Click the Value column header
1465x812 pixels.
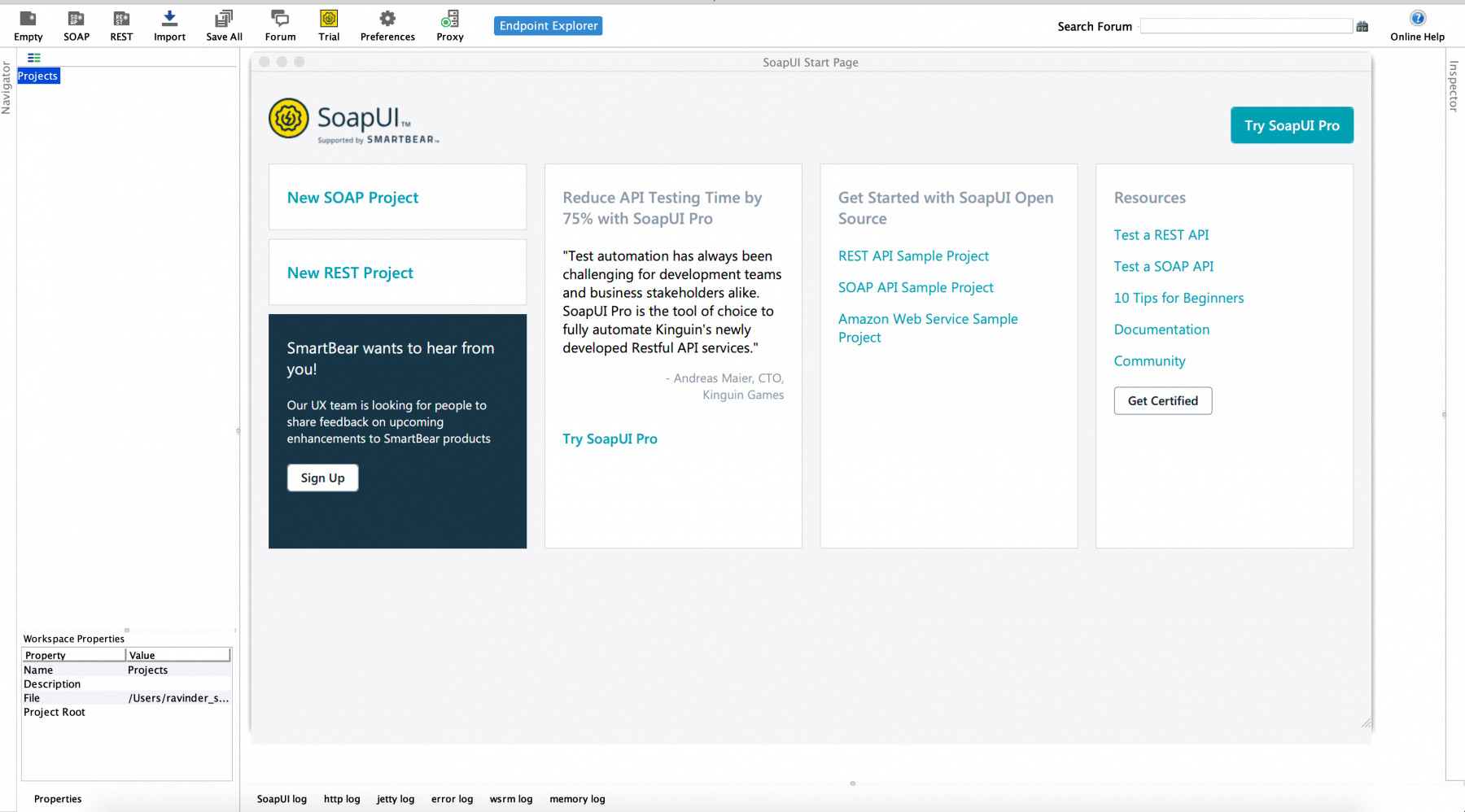tap(178, 655)
